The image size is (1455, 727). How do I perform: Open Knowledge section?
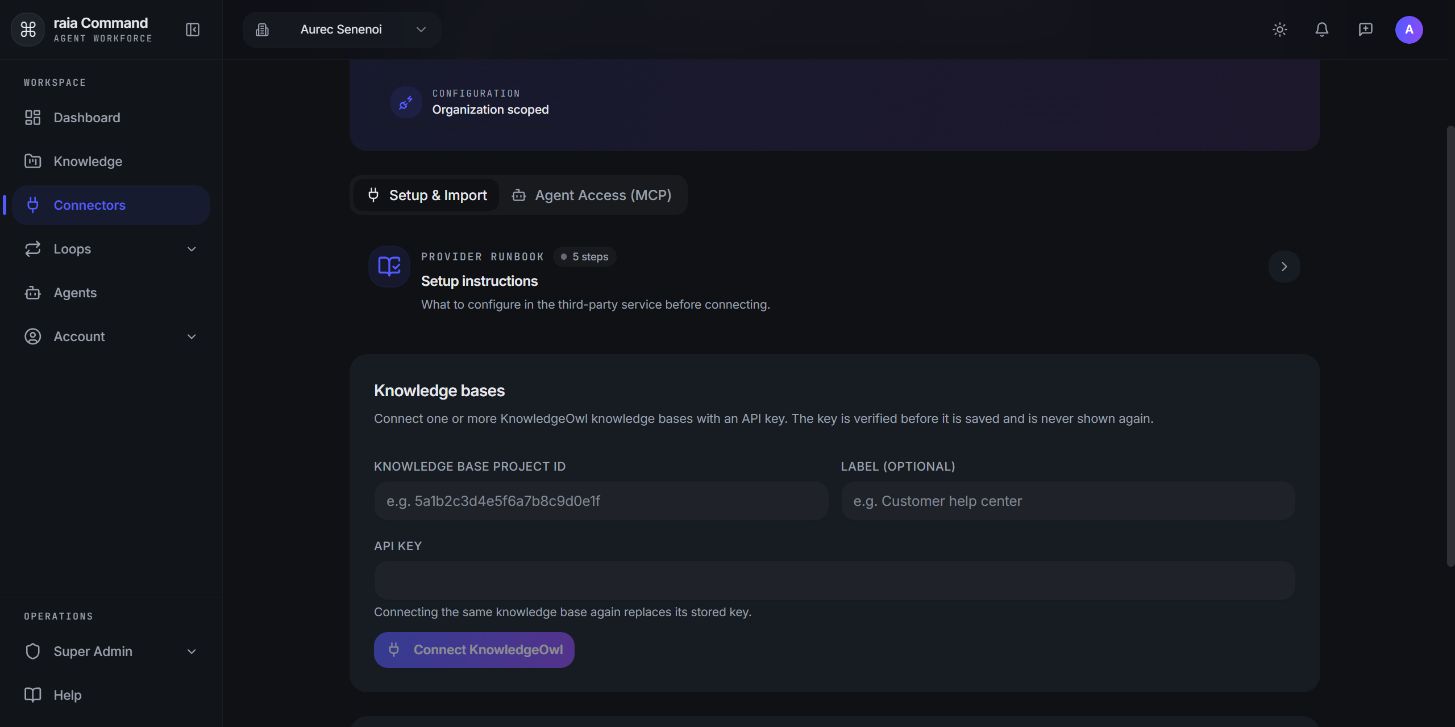coord(111,161)
